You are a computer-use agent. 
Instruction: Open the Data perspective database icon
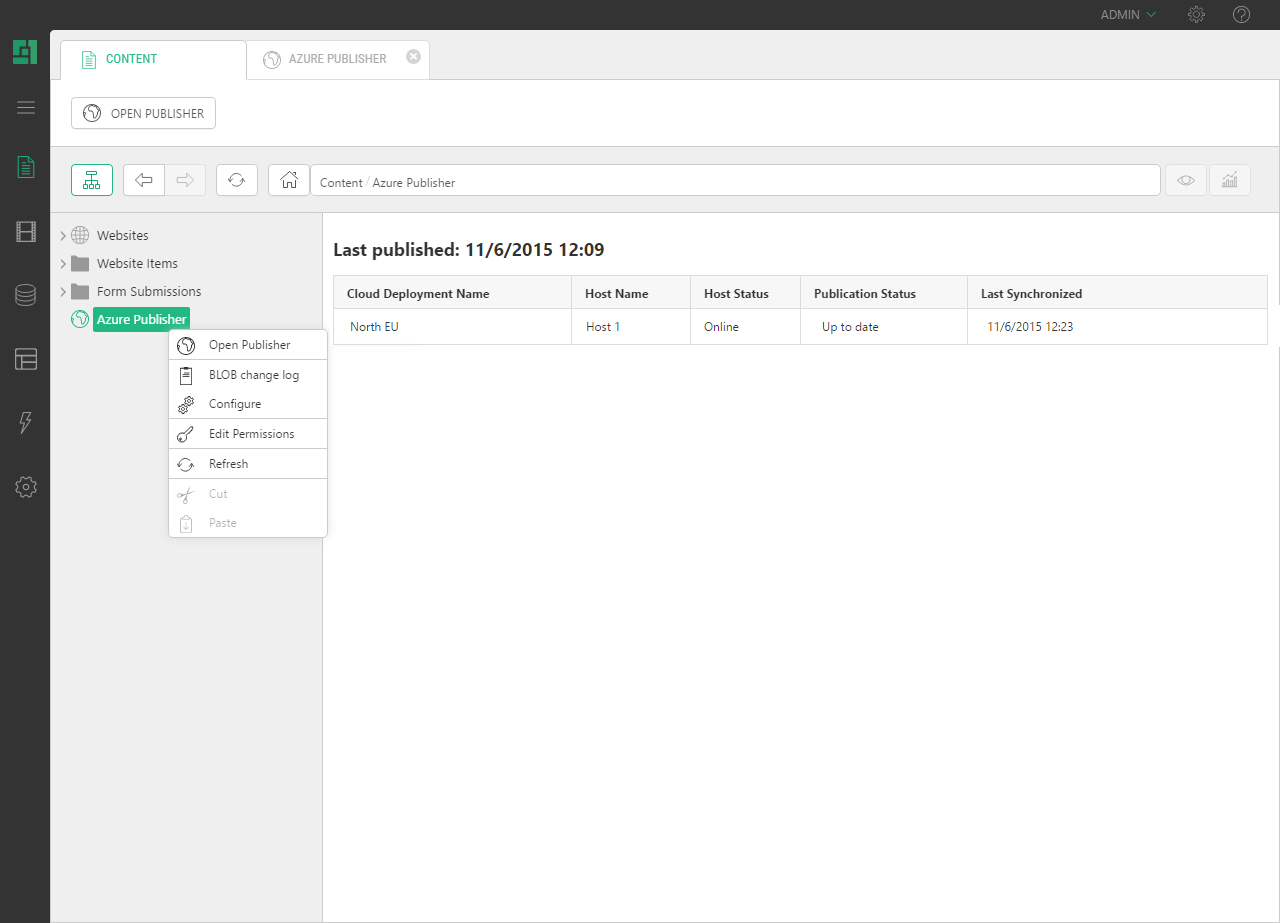click(x=26, y=295)
